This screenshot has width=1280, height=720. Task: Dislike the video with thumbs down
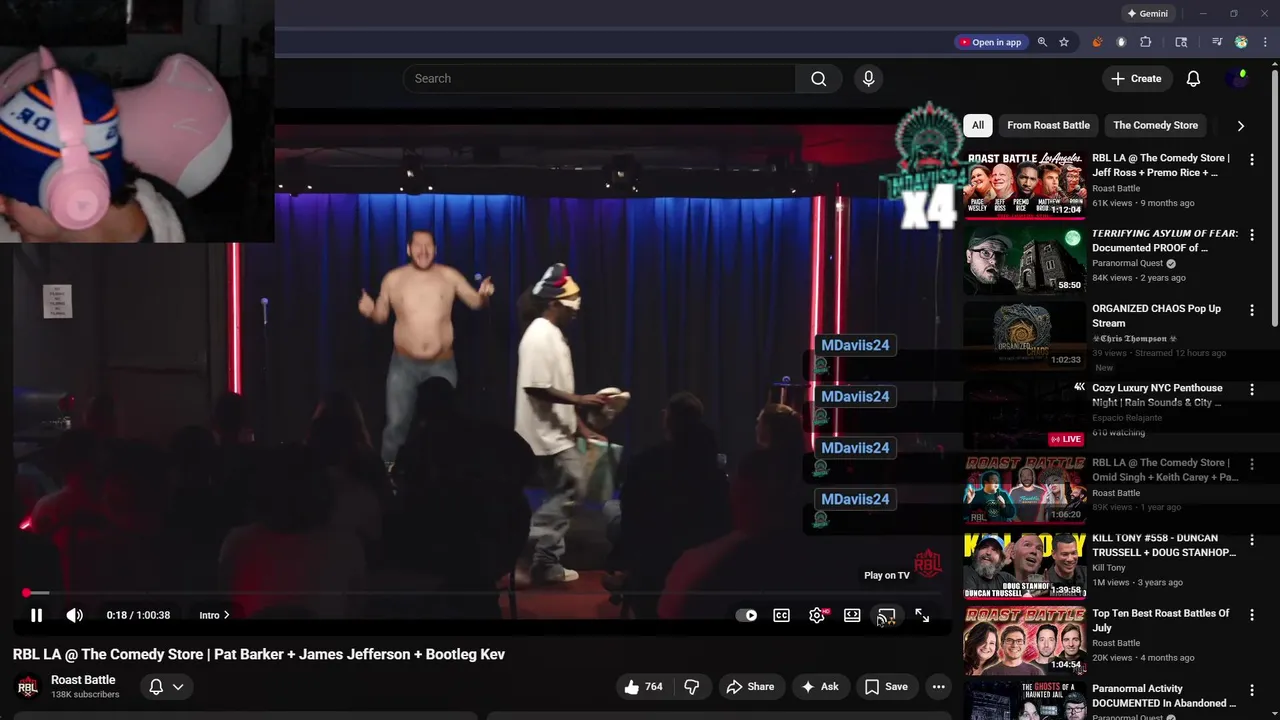(x=691, y=687)
